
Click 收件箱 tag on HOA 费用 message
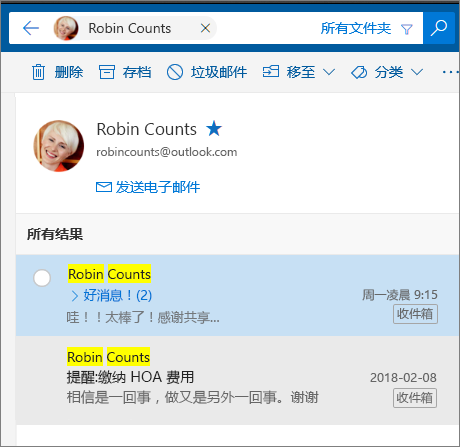point(415,398)
